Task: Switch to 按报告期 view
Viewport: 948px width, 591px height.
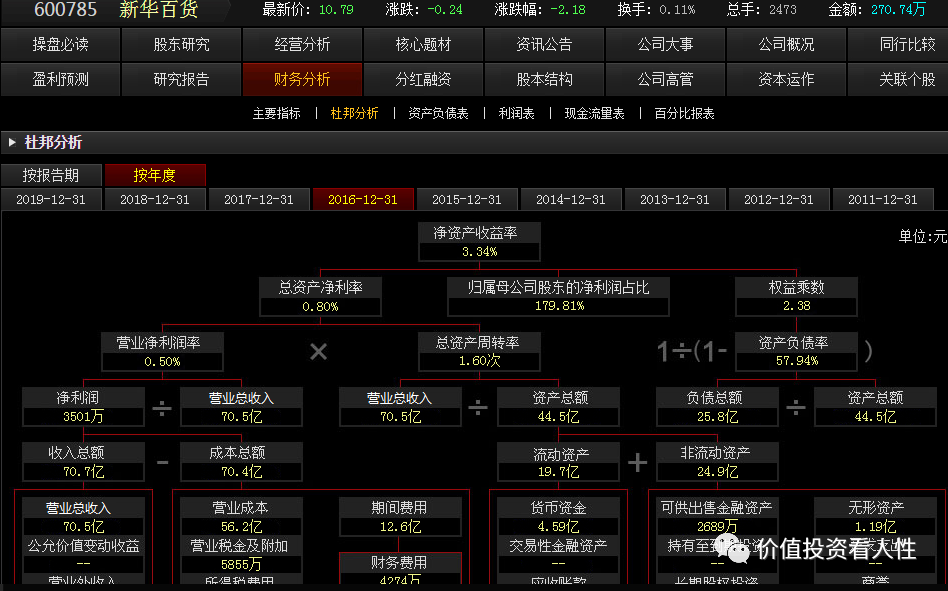Action: tap(51, 175)
